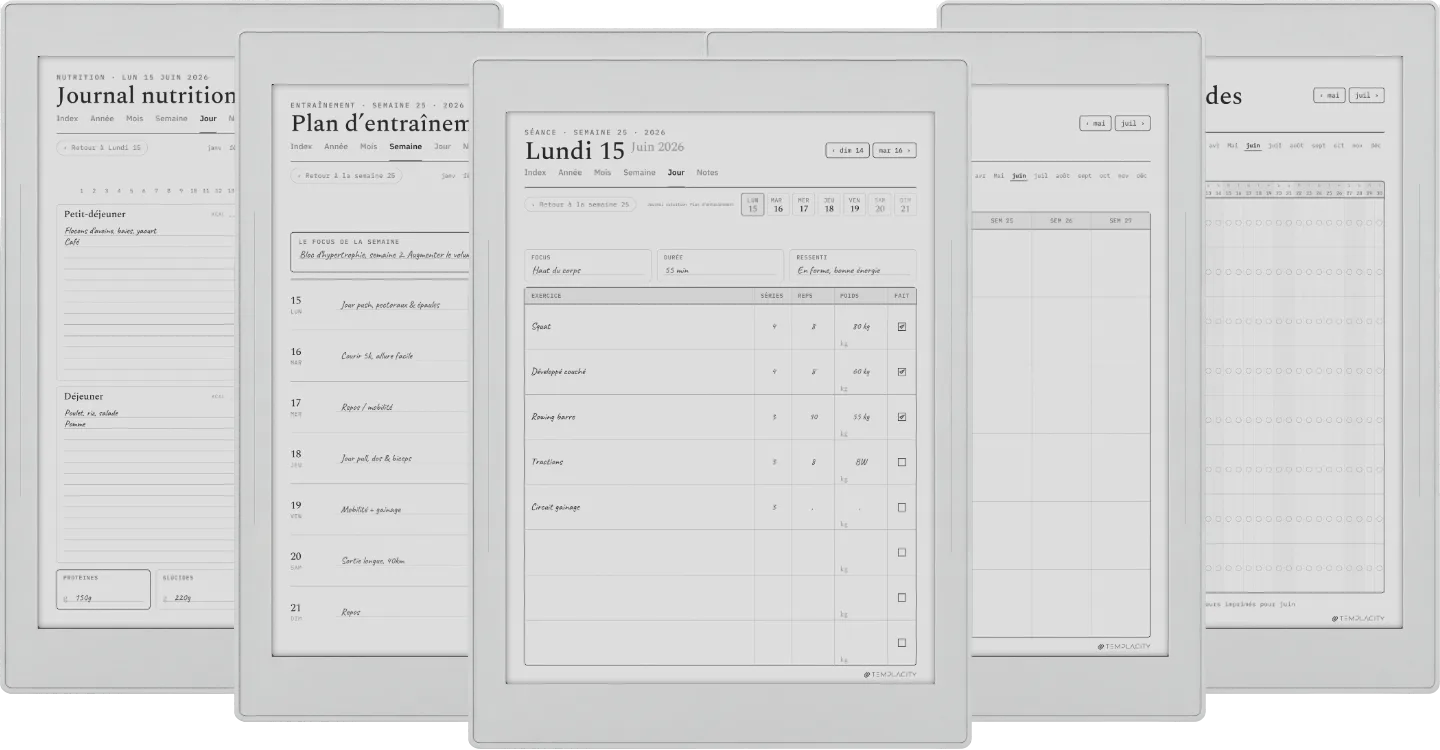Go to previous day with 'dim 14' button

coord(848,151)
